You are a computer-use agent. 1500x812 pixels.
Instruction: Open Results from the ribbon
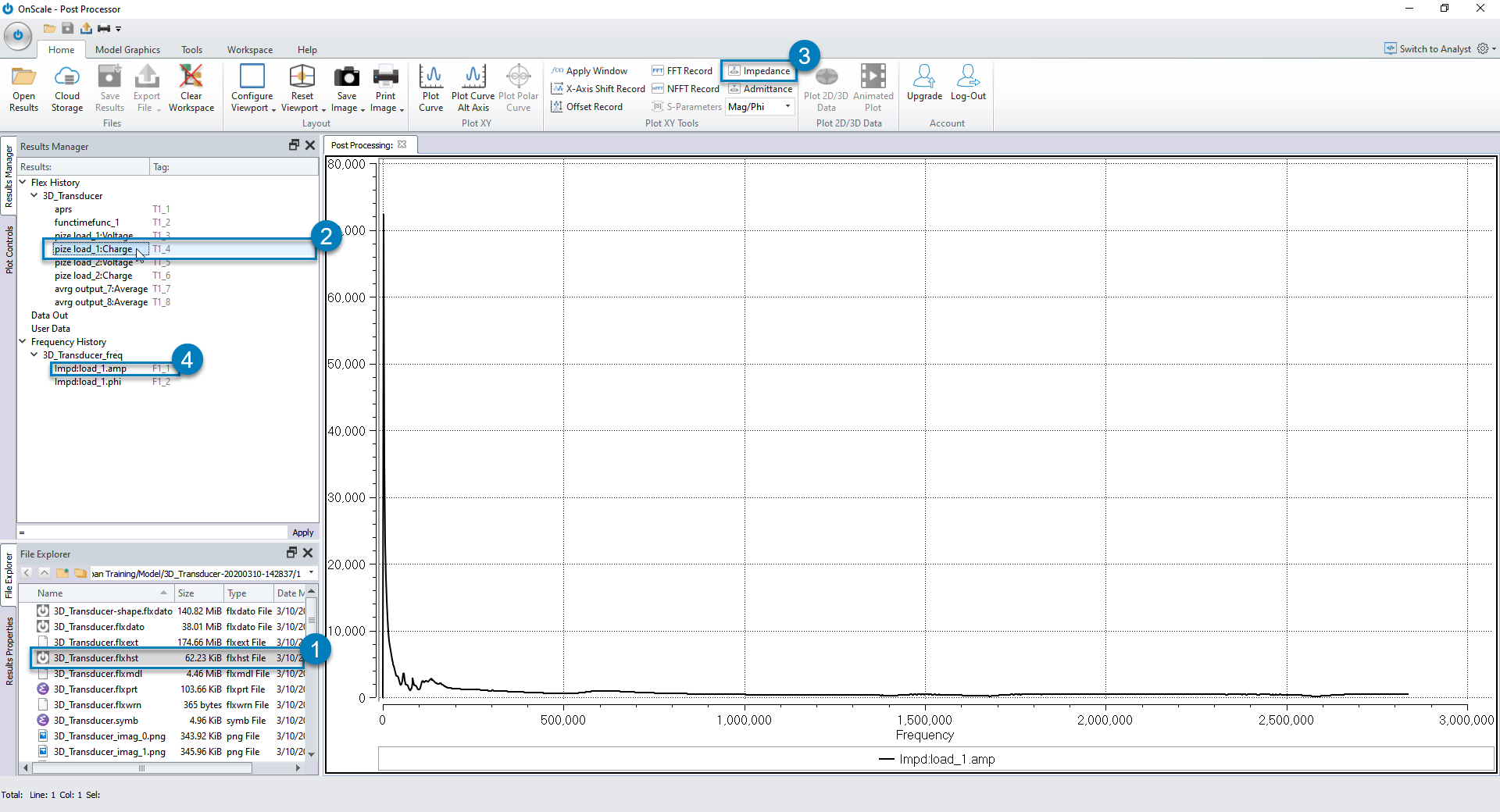coord(23,88)
